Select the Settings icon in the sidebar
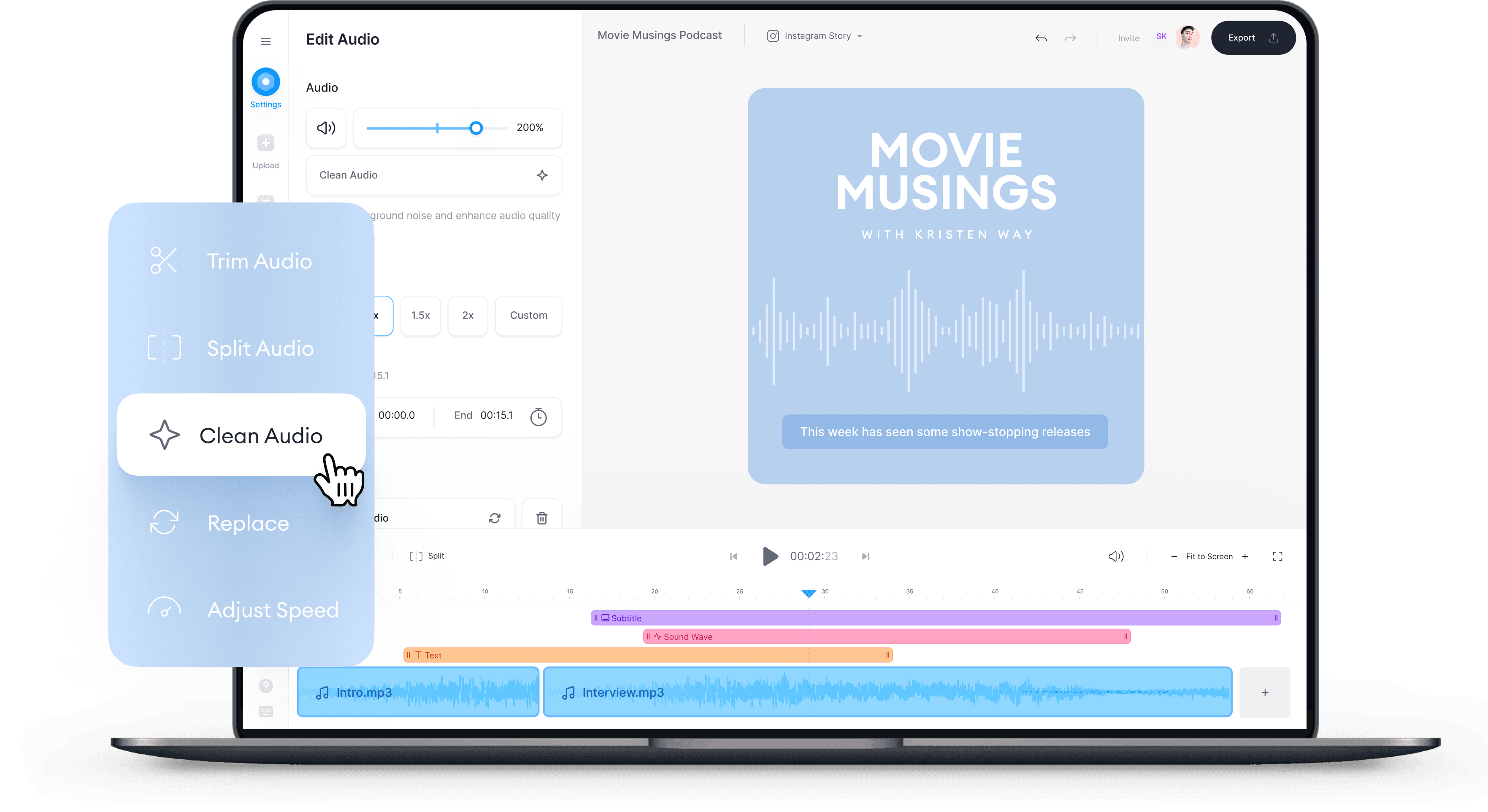 pos(266,83)
